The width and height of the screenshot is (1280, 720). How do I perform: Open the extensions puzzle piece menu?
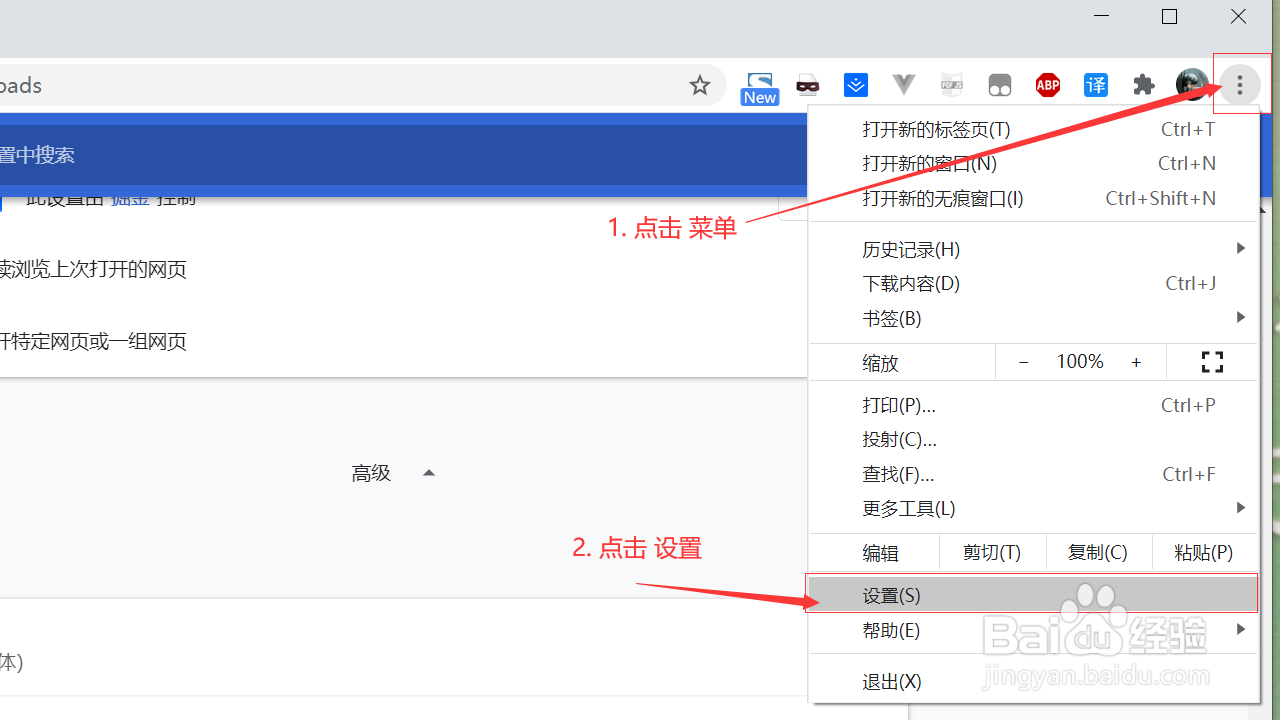tap(1143, 85)
